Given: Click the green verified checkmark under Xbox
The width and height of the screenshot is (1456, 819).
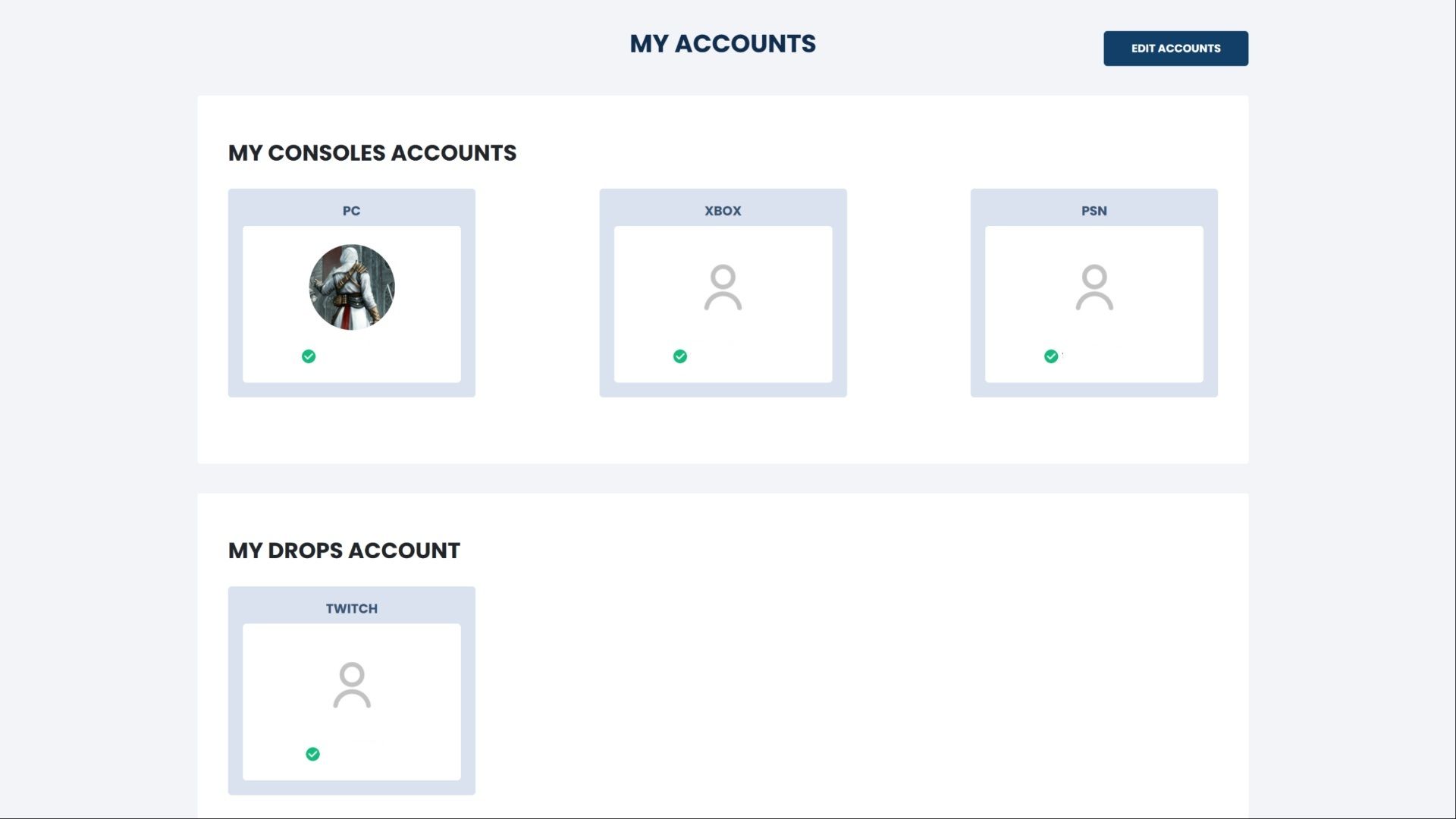Looking at the screenshot, I should click(680, 356).
